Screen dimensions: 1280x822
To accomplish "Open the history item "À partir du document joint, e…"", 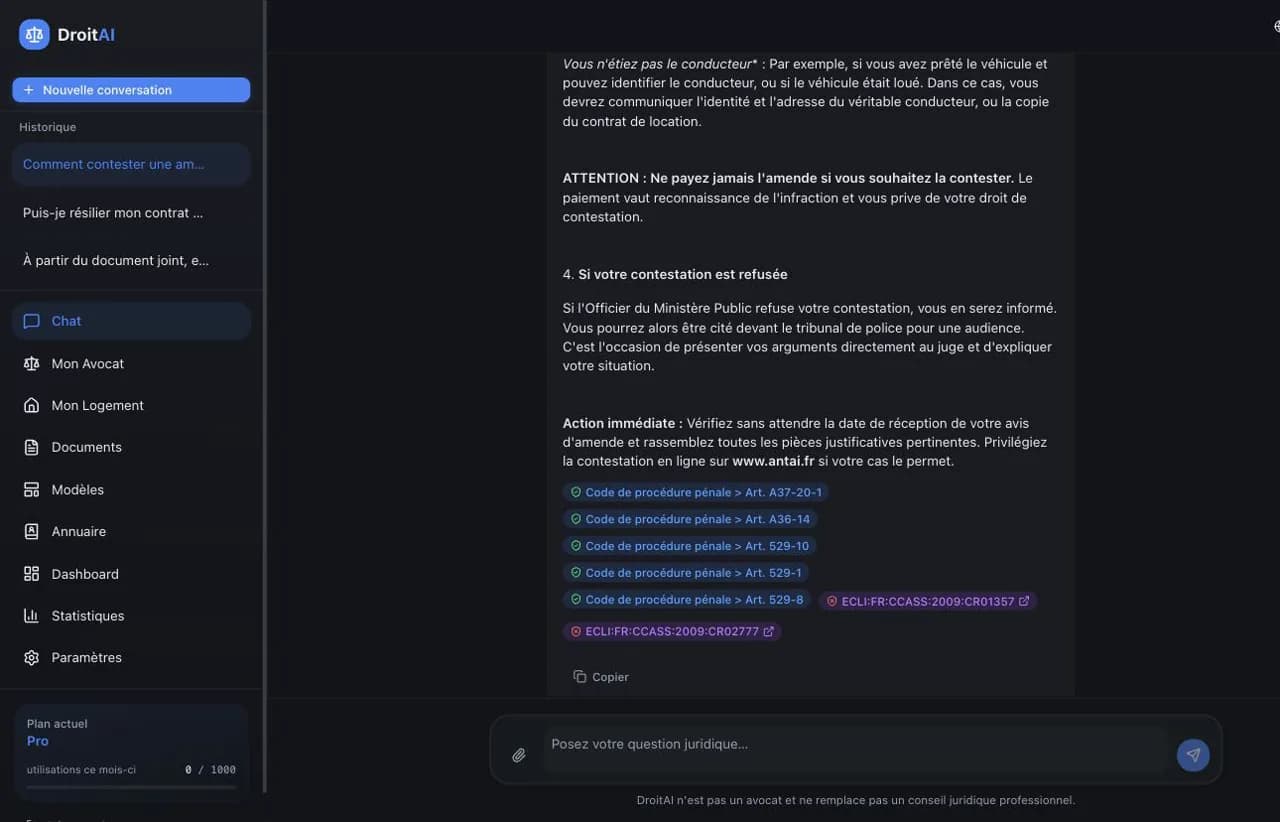I will coord(131,260).
